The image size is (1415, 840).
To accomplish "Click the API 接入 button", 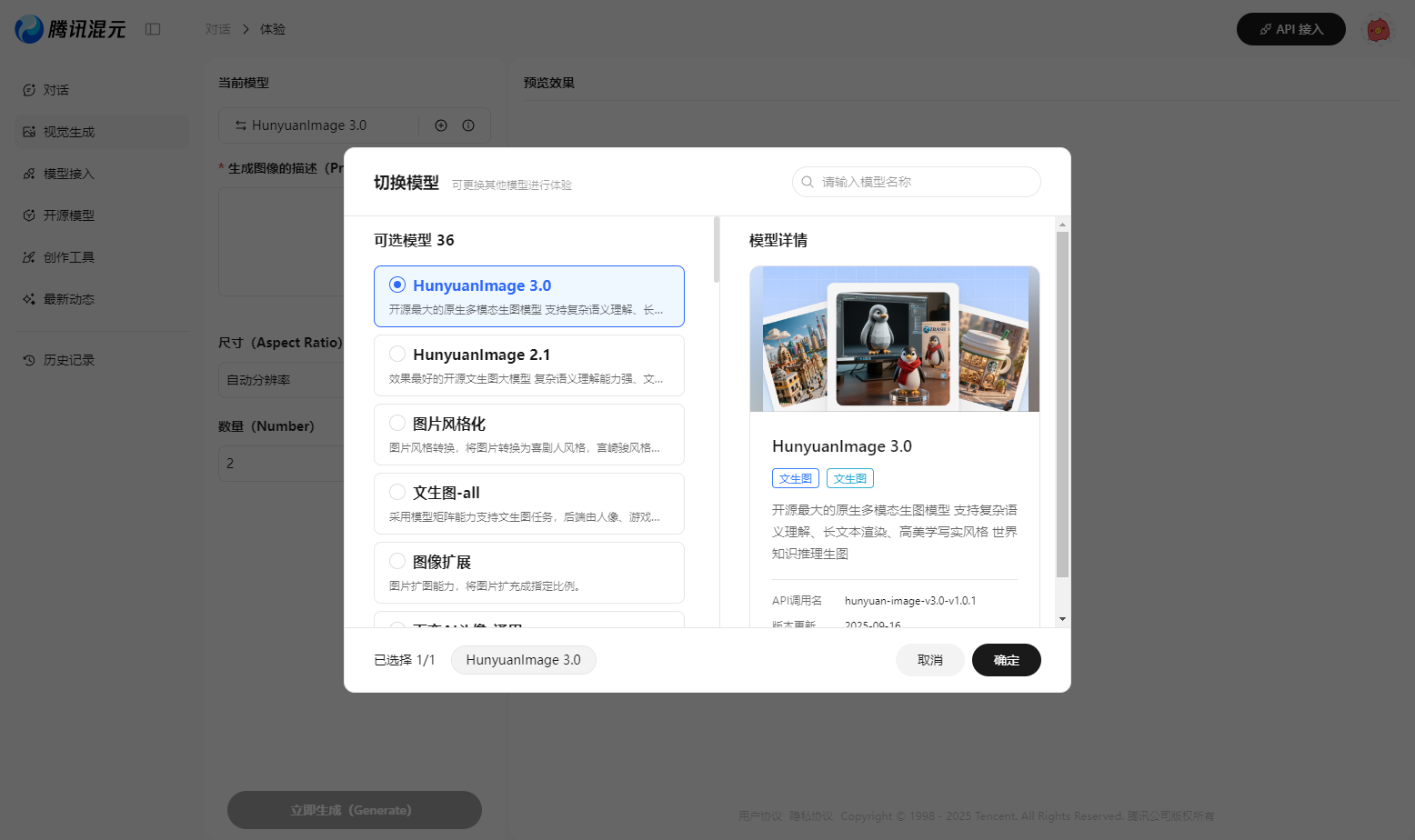I will pos(1290,29).
